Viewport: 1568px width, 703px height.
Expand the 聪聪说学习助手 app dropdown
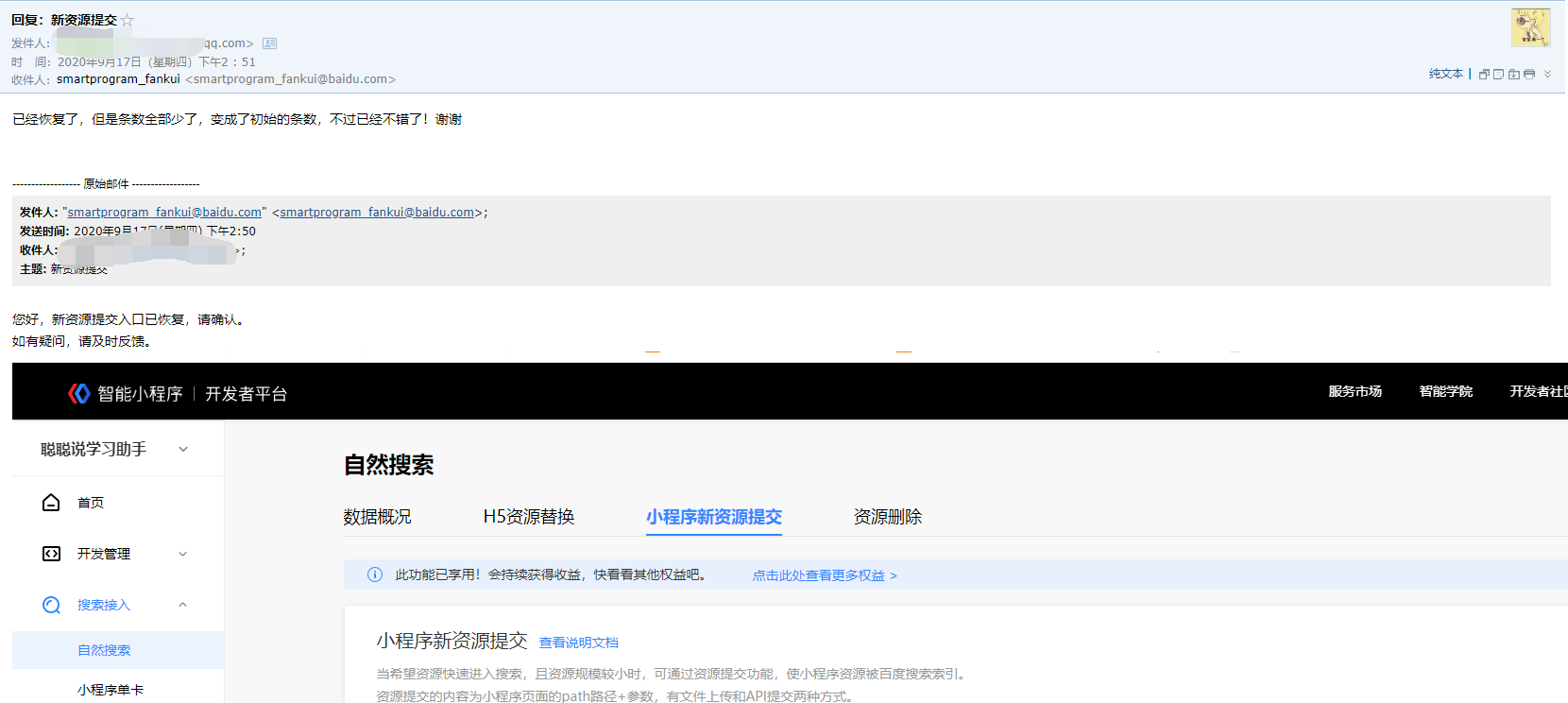click(x=183, y=450)
